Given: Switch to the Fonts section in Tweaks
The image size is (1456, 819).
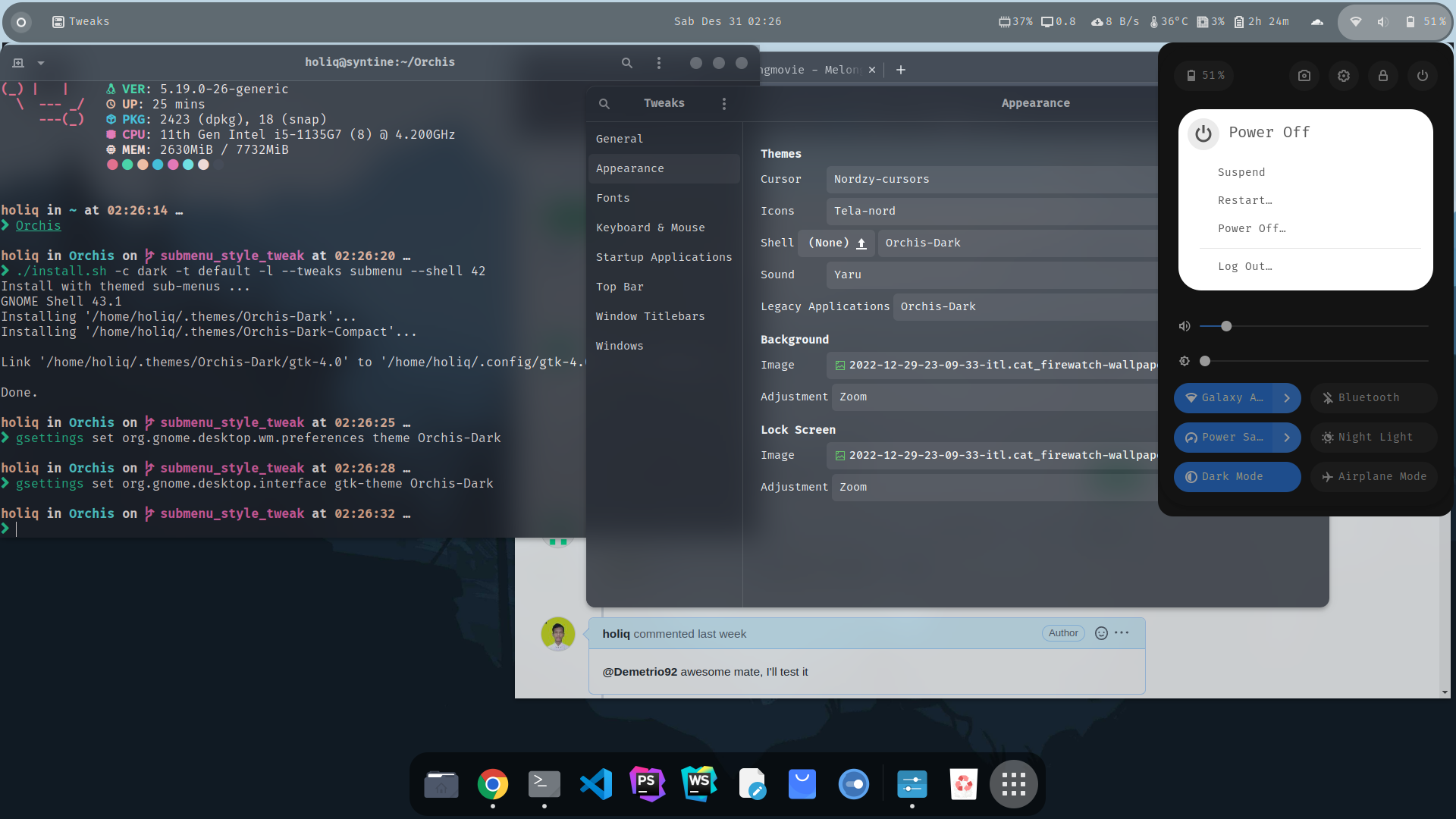Looking at the screenshot, I should (x=613, y=197).
